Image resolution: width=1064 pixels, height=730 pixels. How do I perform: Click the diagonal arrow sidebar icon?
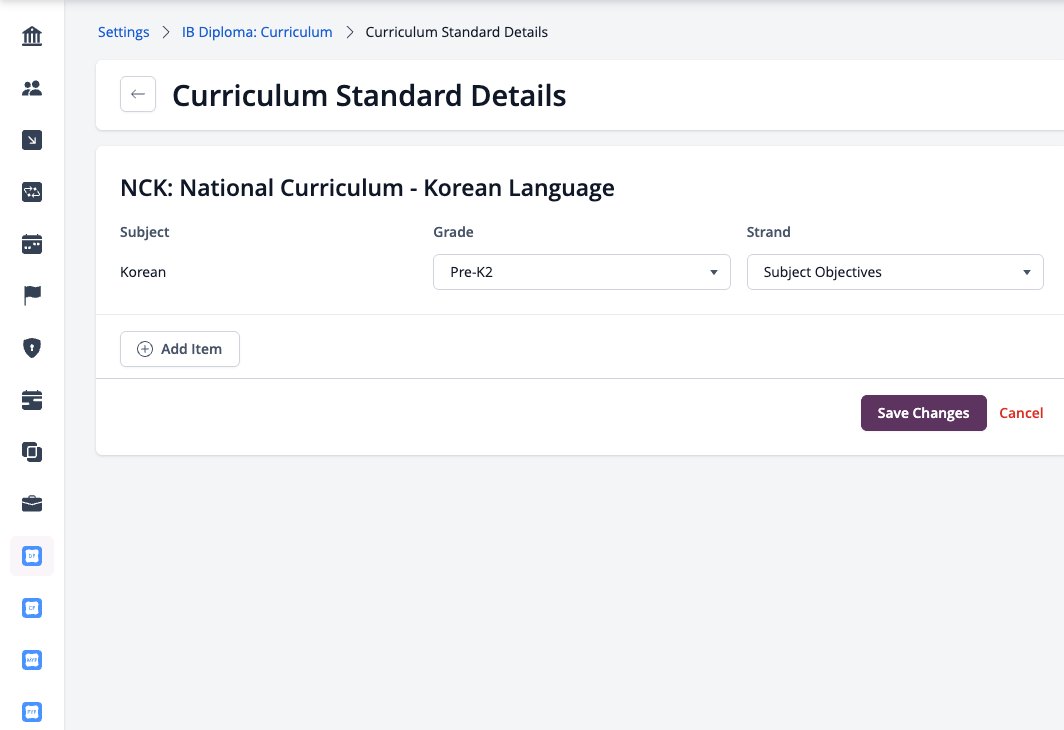coord(32,140)
